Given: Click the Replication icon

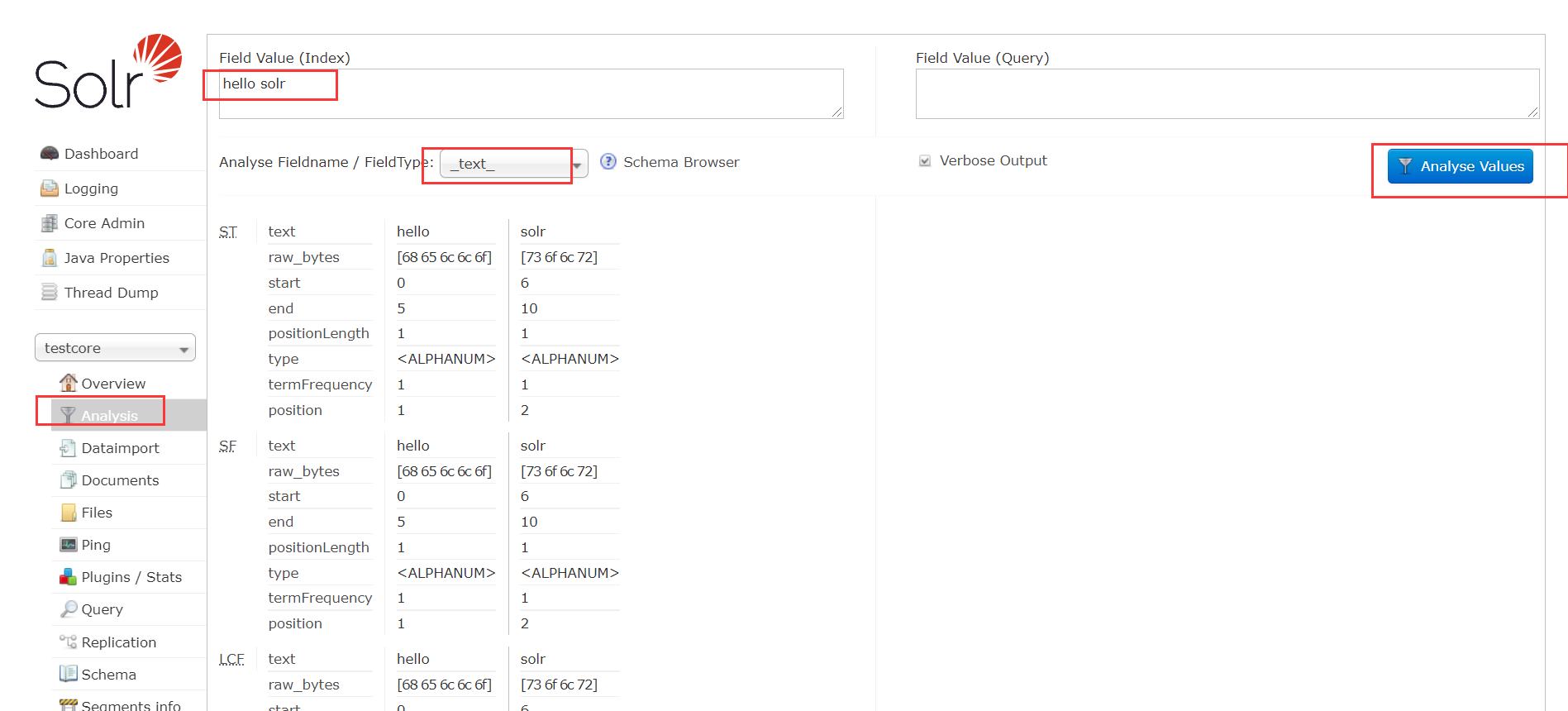Looking at the screenshot, I should pyautogui.click(x=68, y=642).
